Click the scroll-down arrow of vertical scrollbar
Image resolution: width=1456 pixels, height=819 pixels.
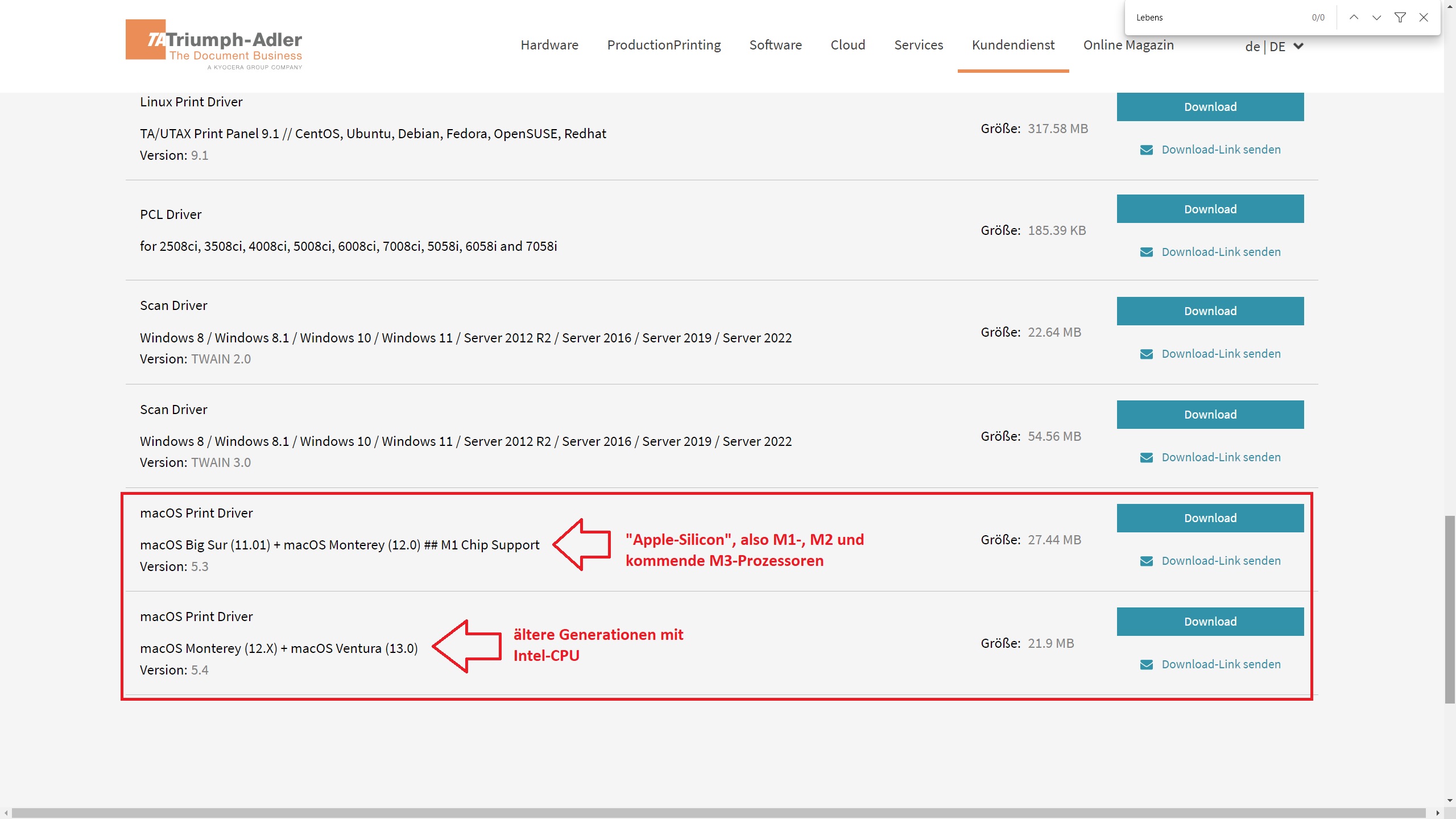point(1450,800)
